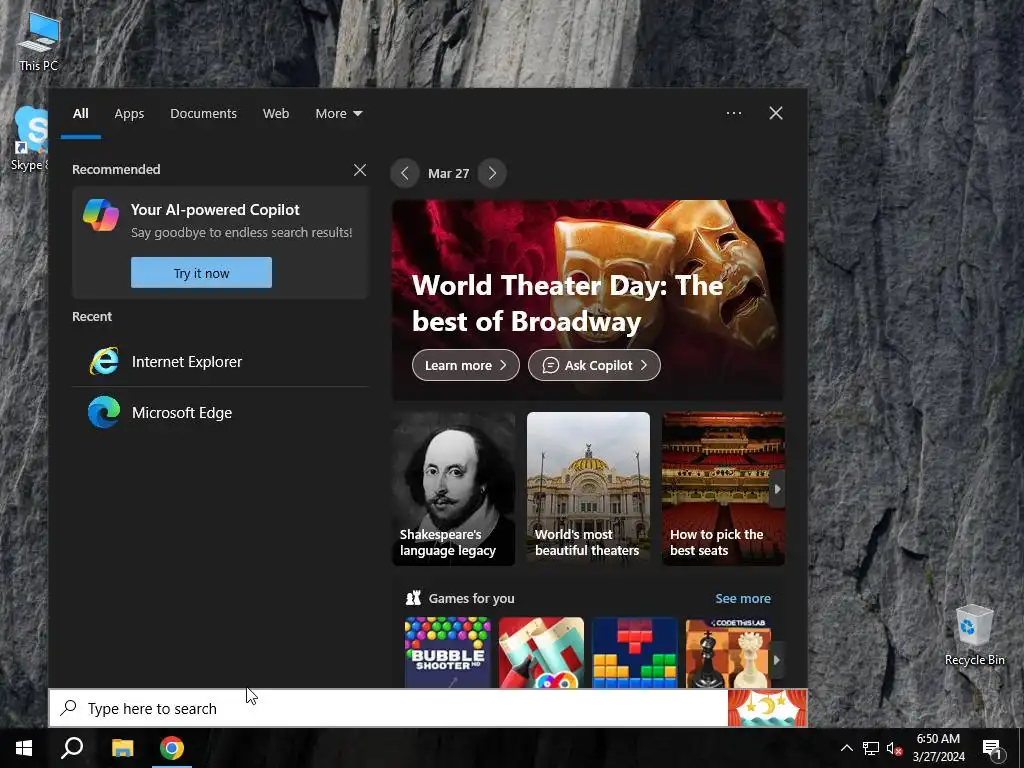Click the Mar 27 date label
This screenshot has width=1024, height=768.
click(x=448, y=173)
